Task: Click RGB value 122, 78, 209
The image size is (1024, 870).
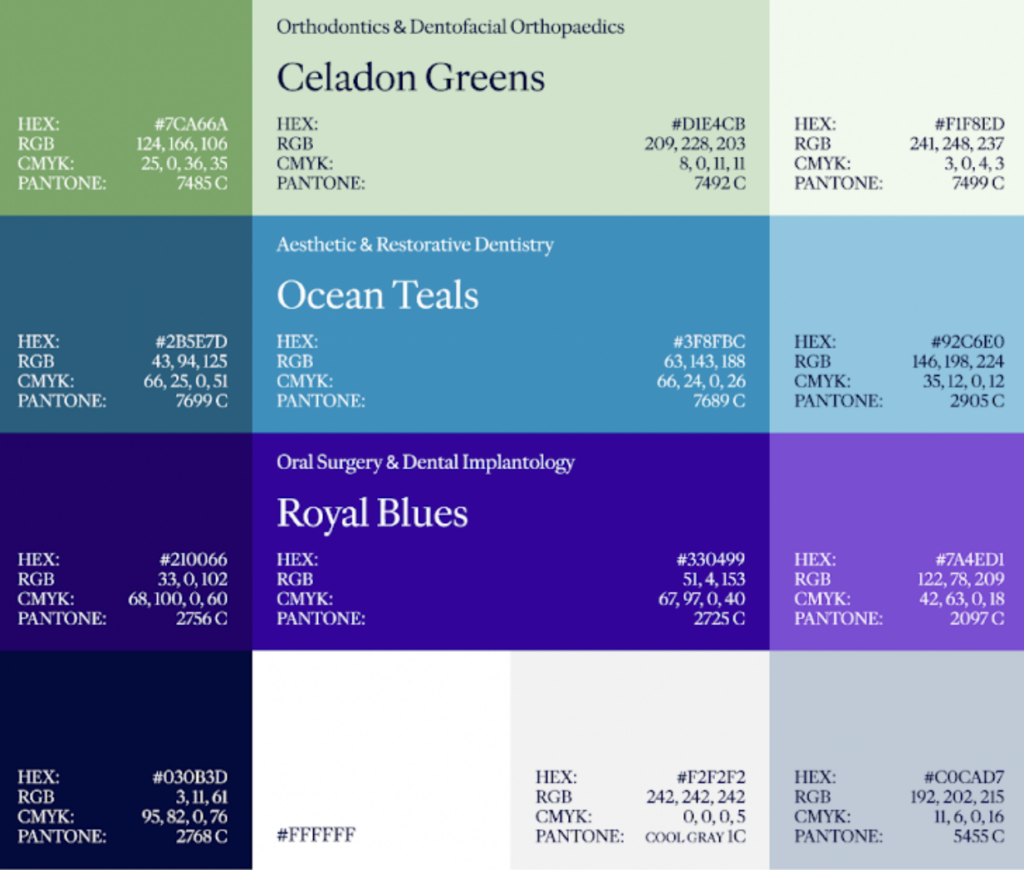Action: click(961, 579)
